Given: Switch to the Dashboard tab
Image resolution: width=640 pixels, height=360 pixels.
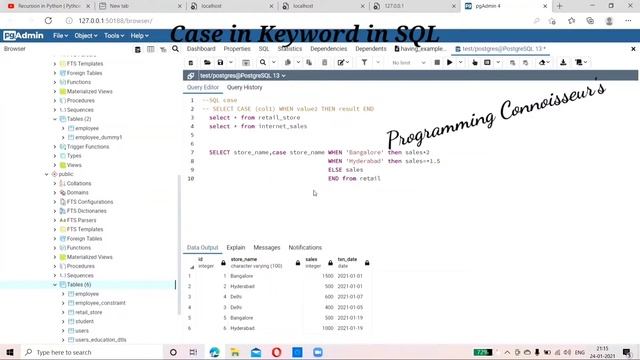Looking at the screenshot, I should [201, 49].
